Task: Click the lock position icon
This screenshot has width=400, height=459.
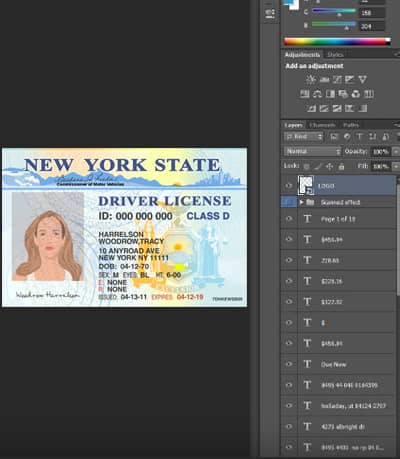Action: 329,166
